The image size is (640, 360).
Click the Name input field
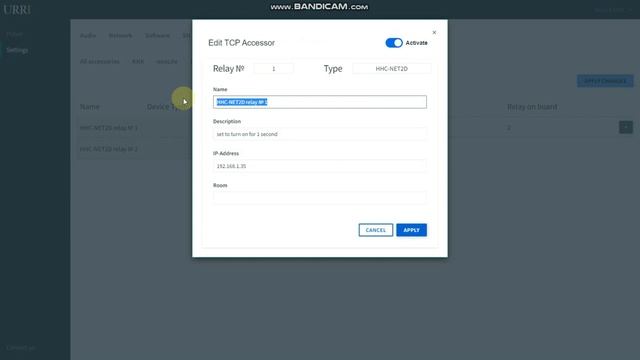pyautogui.click(x=320, y=102)
